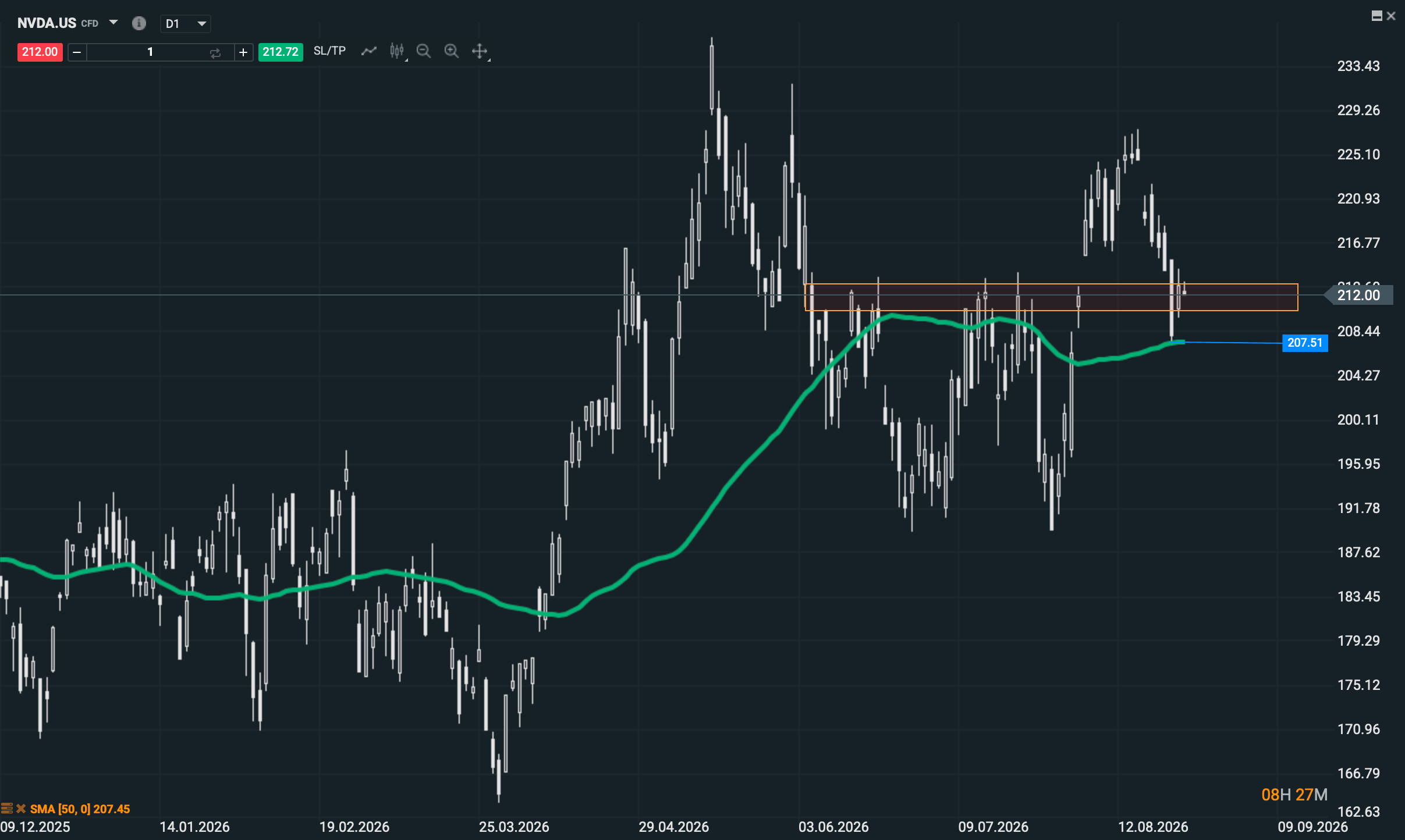Buy at the green 212.72 price button
1405x840 pixels.
tap(281, 52)
